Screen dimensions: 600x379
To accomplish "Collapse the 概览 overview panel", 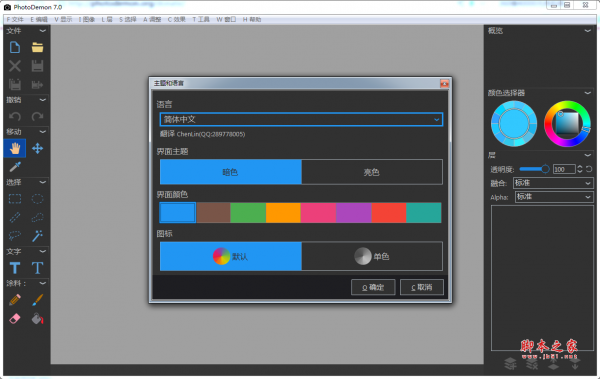I will click(588, 31).
